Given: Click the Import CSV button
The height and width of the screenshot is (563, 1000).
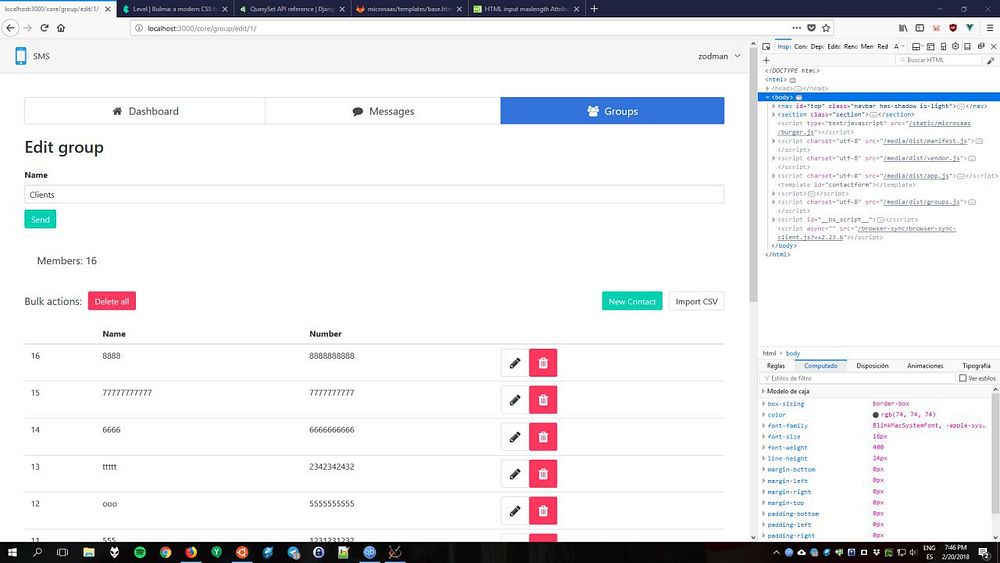Looking at the screenshot, I should (696, 302).
